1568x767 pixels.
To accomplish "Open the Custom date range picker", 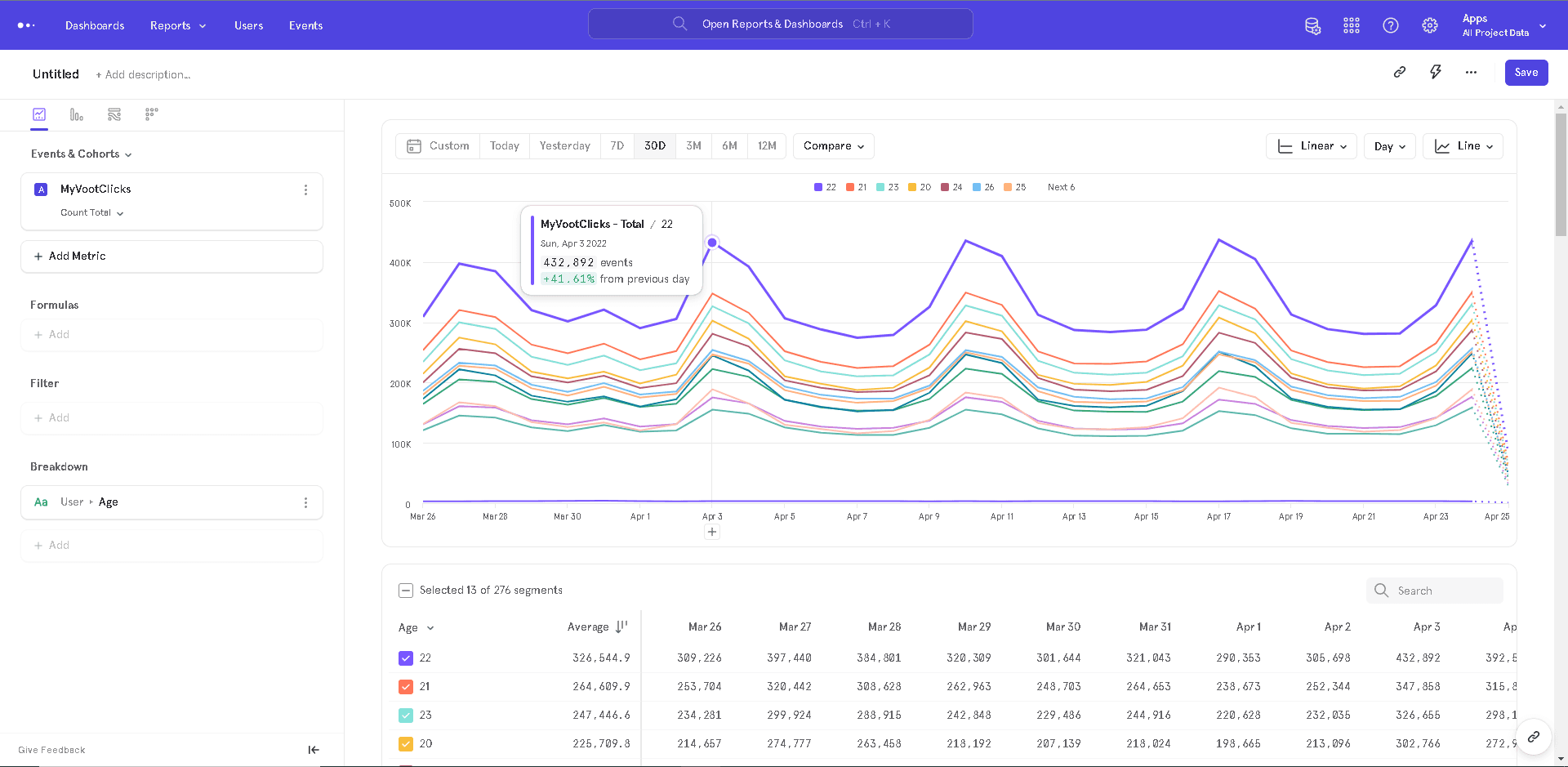I will (x=438, y=146).
